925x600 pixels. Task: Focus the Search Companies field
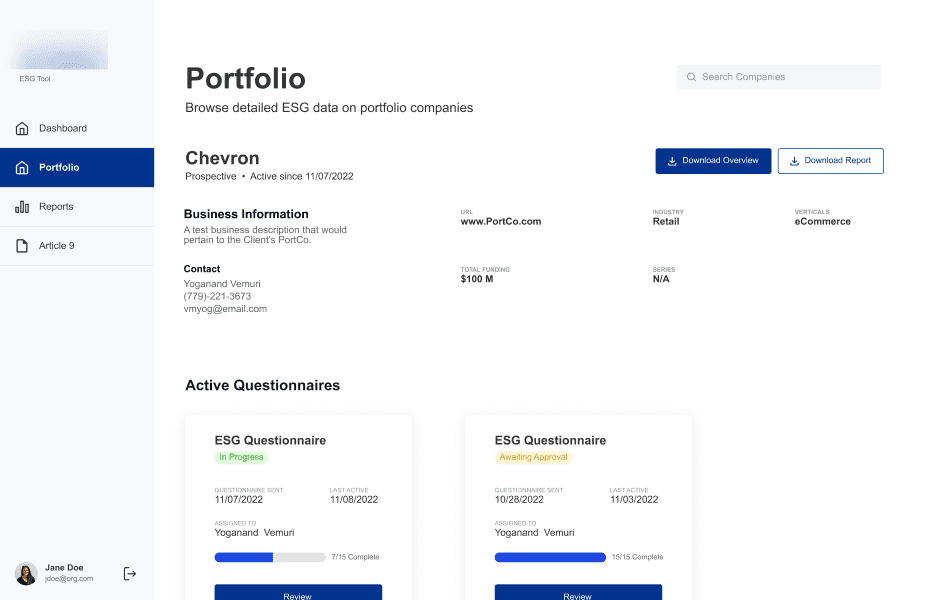click(778, 77)
